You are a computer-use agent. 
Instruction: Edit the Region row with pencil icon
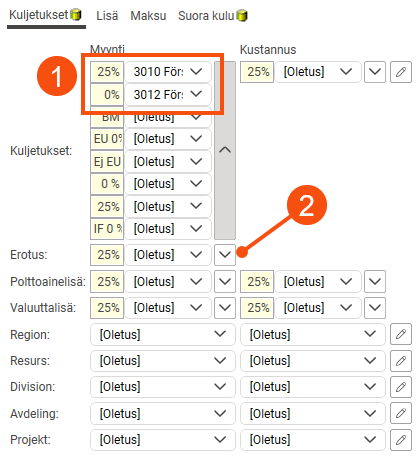point(401,334)
